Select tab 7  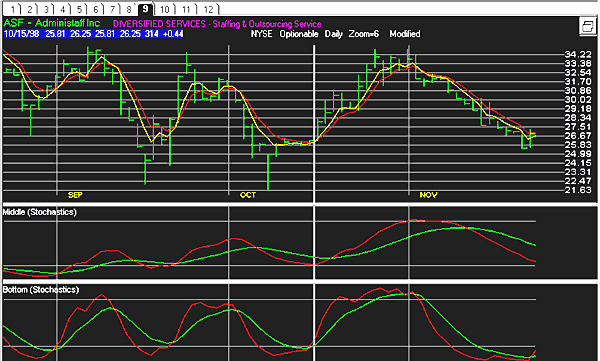pyautogui.click(x=112, y=9)
